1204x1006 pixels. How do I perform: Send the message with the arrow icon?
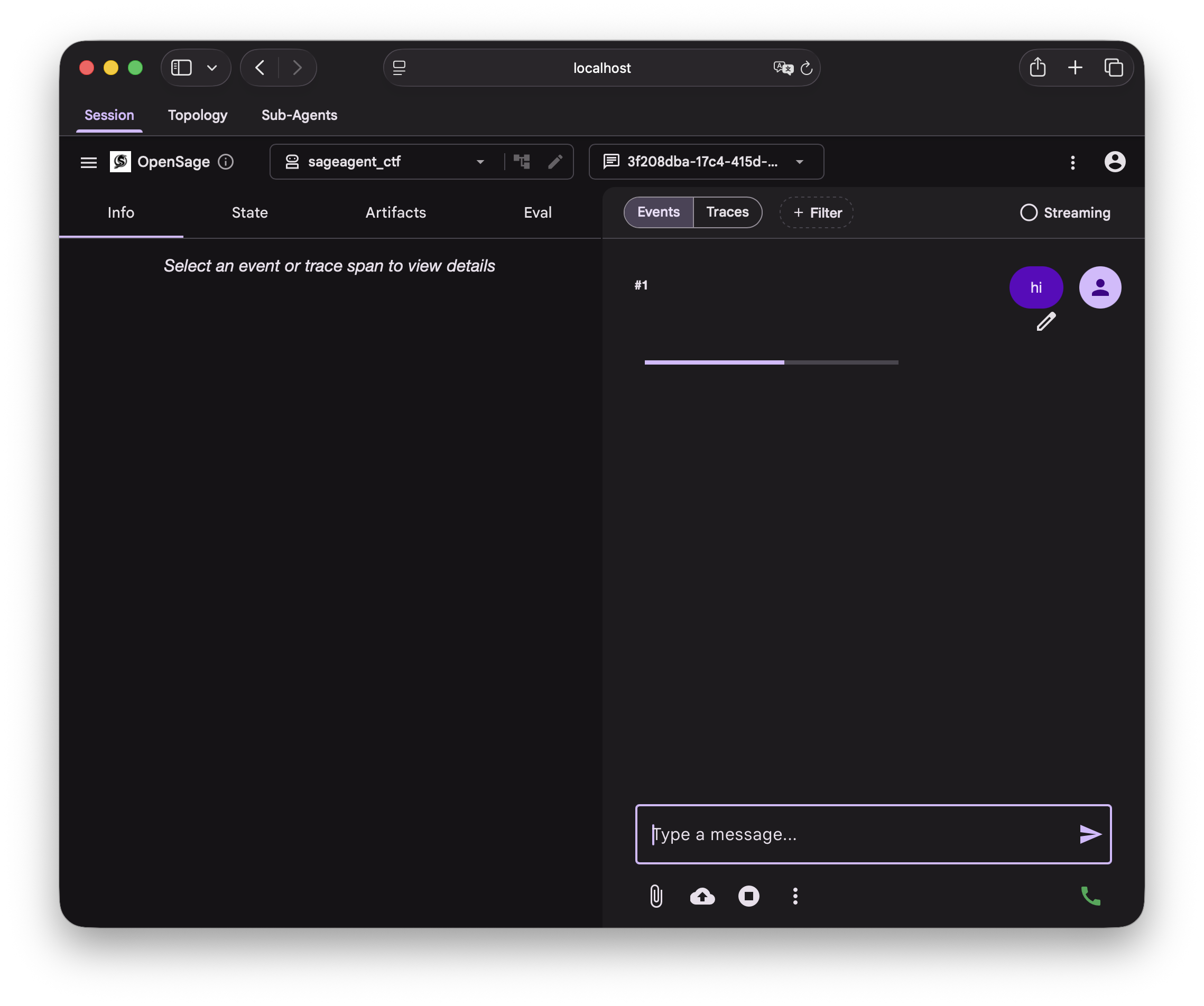pos(1090,835)
